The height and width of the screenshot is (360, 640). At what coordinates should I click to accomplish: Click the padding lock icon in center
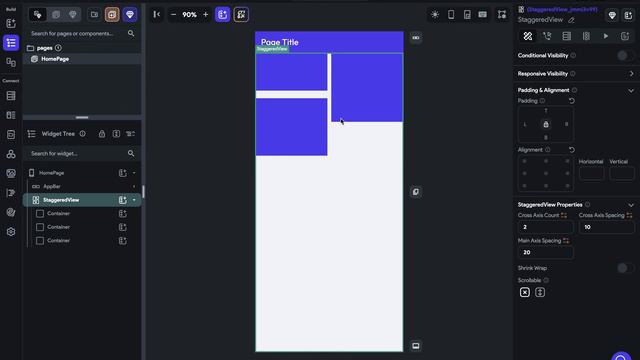pyautogui.click(x=546, y=124)
